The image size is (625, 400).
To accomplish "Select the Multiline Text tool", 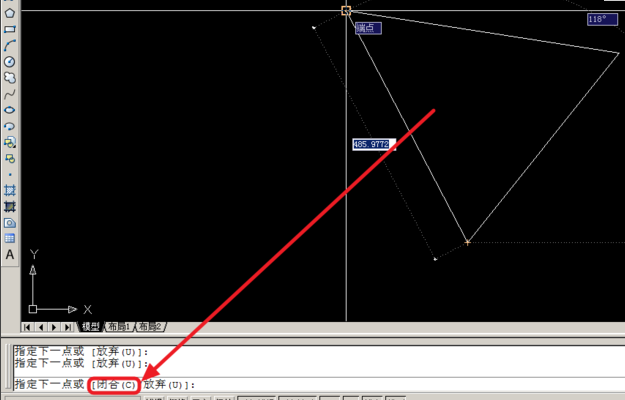I will 10,255.
